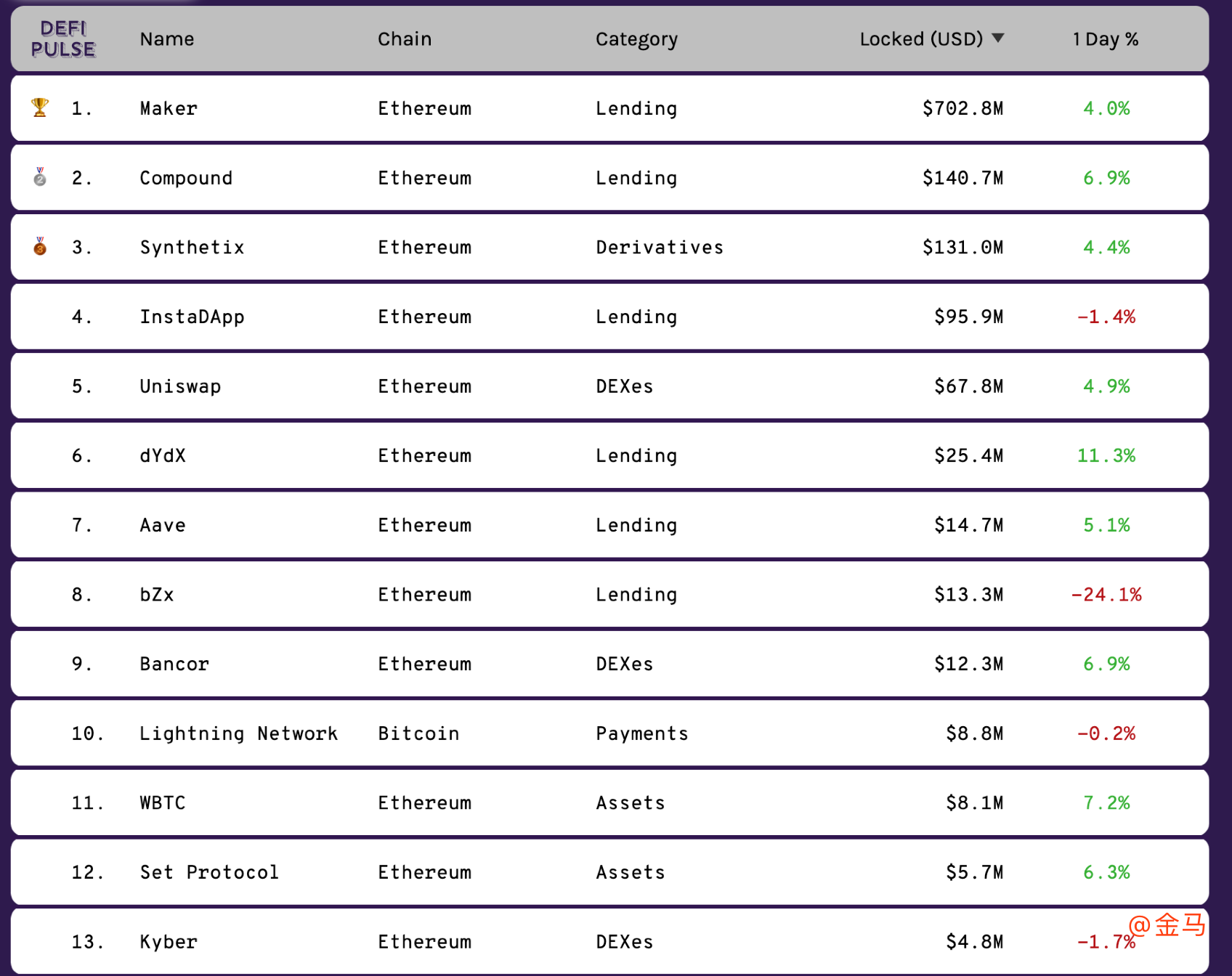The image size is (1232, 976).
Task: Click the silver medal icon beside Compound
Action: (40, 176)
